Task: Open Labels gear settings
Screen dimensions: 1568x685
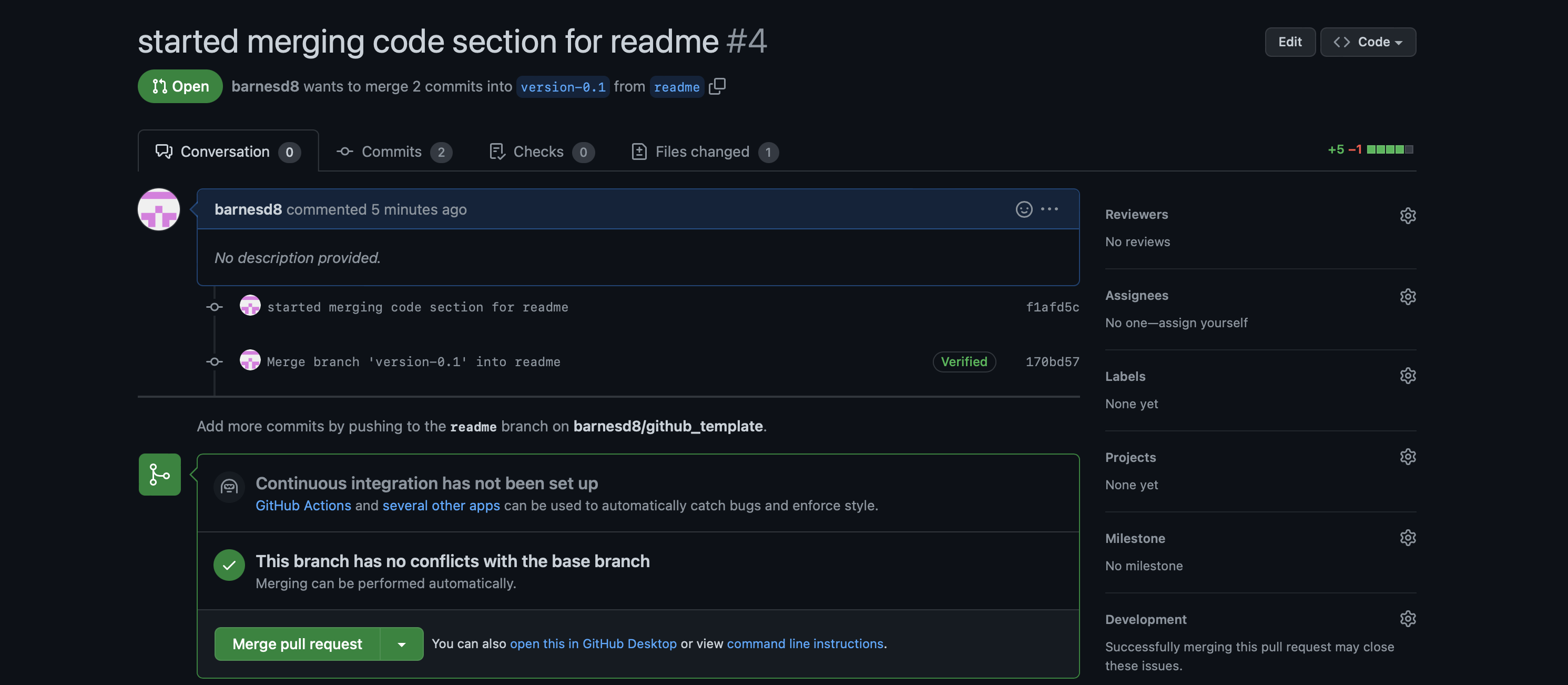Action: [1407, 376]
